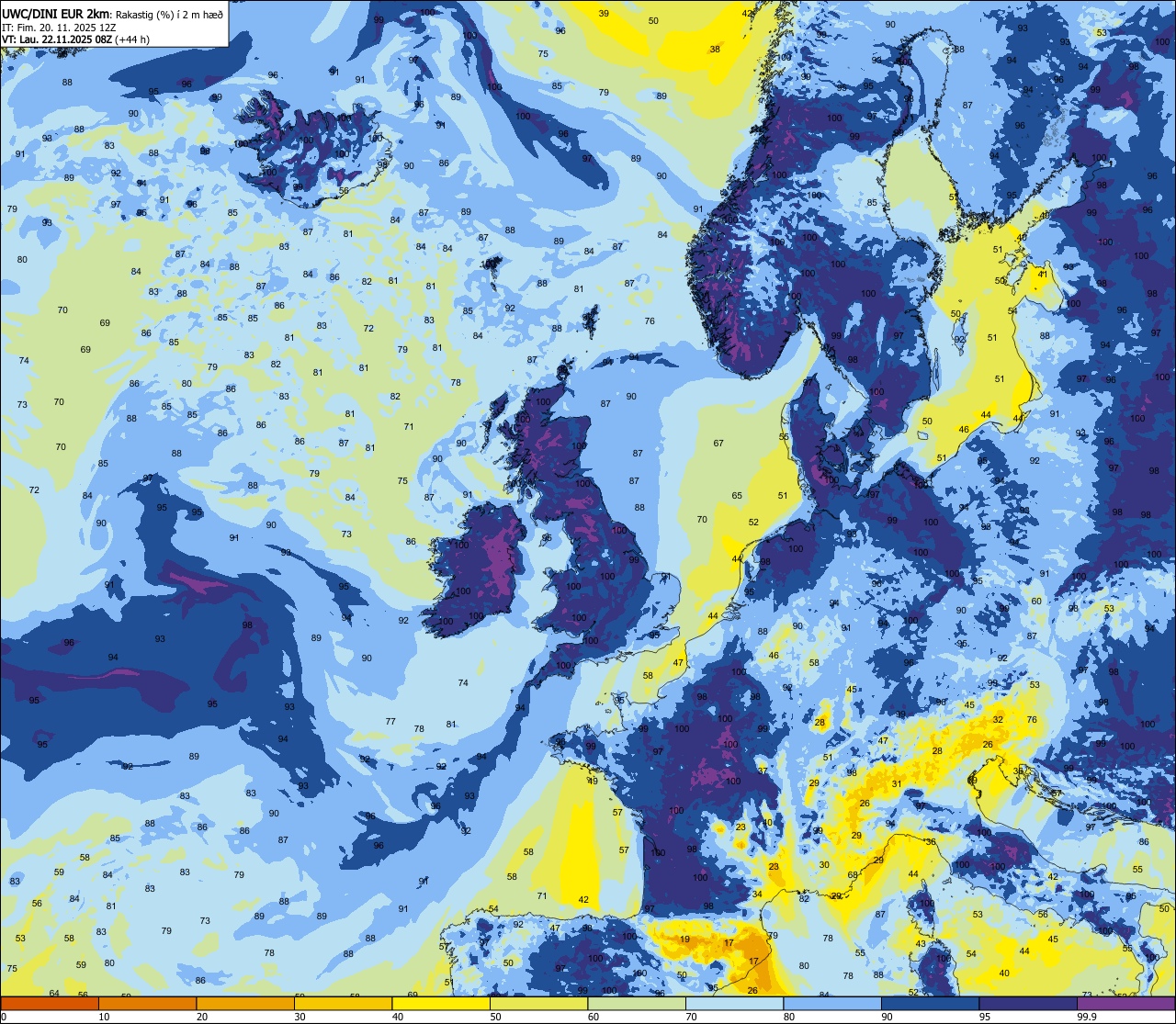Screen dimensions: 1176x1024
Task: Click the legend tick label "30"
Action: click(300, 1017)
